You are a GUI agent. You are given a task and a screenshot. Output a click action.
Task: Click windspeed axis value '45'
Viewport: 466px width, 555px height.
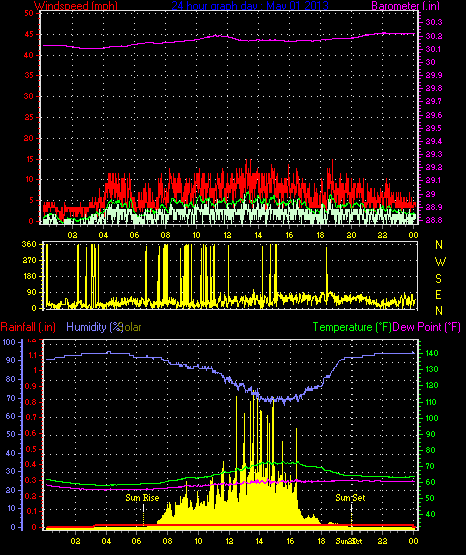point(29,34)
